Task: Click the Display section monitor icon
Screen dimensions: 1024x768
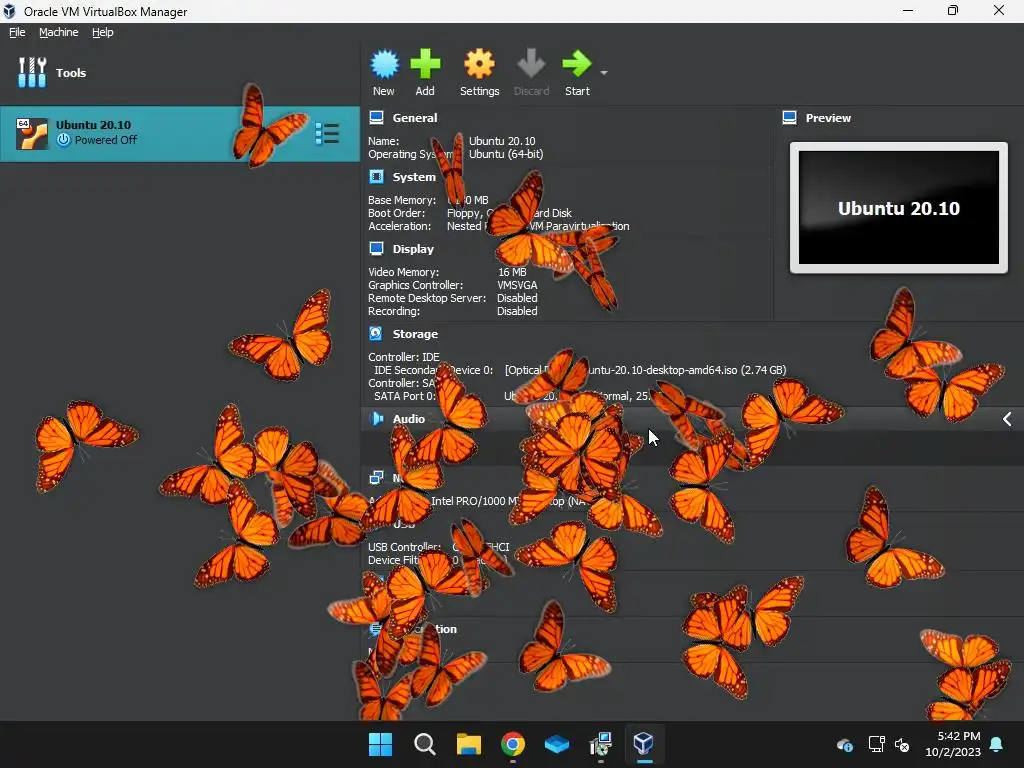Action: 376,248
